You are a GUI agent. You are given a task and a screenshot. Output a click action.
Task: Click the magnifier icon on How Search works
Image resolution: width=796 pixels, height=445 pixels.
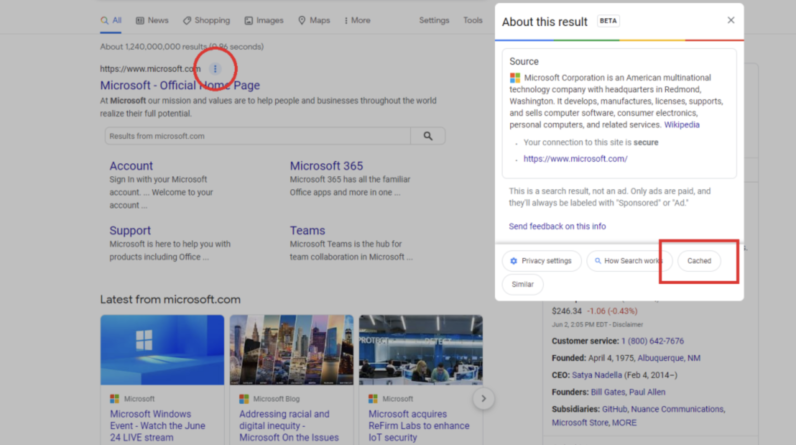pos(598,261)
